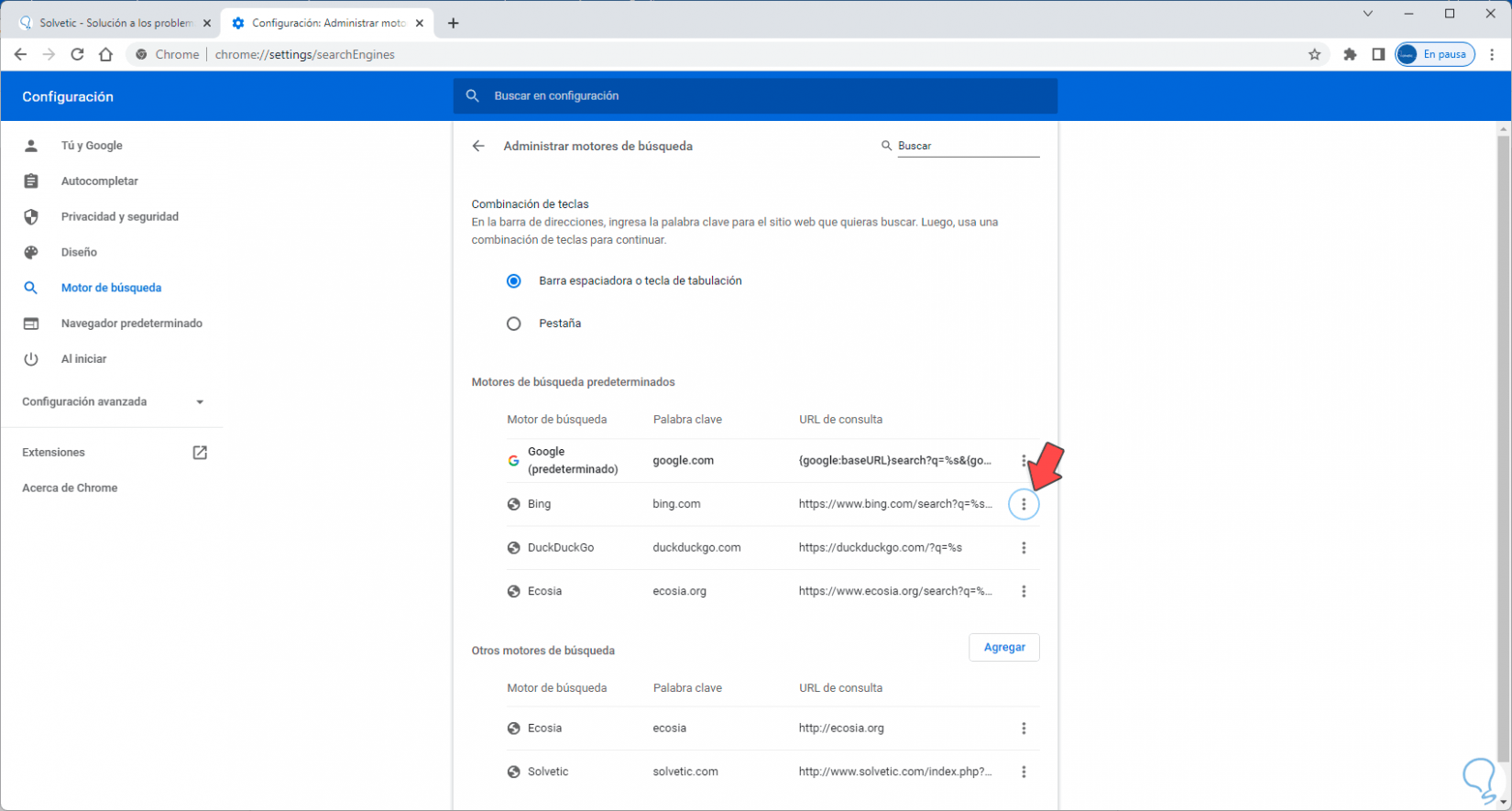The height and width of the screenshot is (811, 1512).
Task: Click the https://duckduckgo.com/?q=%s URL
Action: (x=881, y=548)
